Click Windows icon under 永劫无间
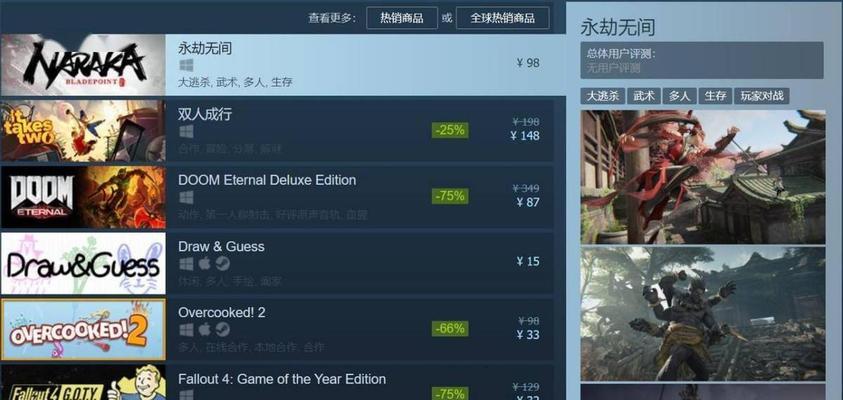This screenshot has height=400, width=843. click(x=187, y=66)
